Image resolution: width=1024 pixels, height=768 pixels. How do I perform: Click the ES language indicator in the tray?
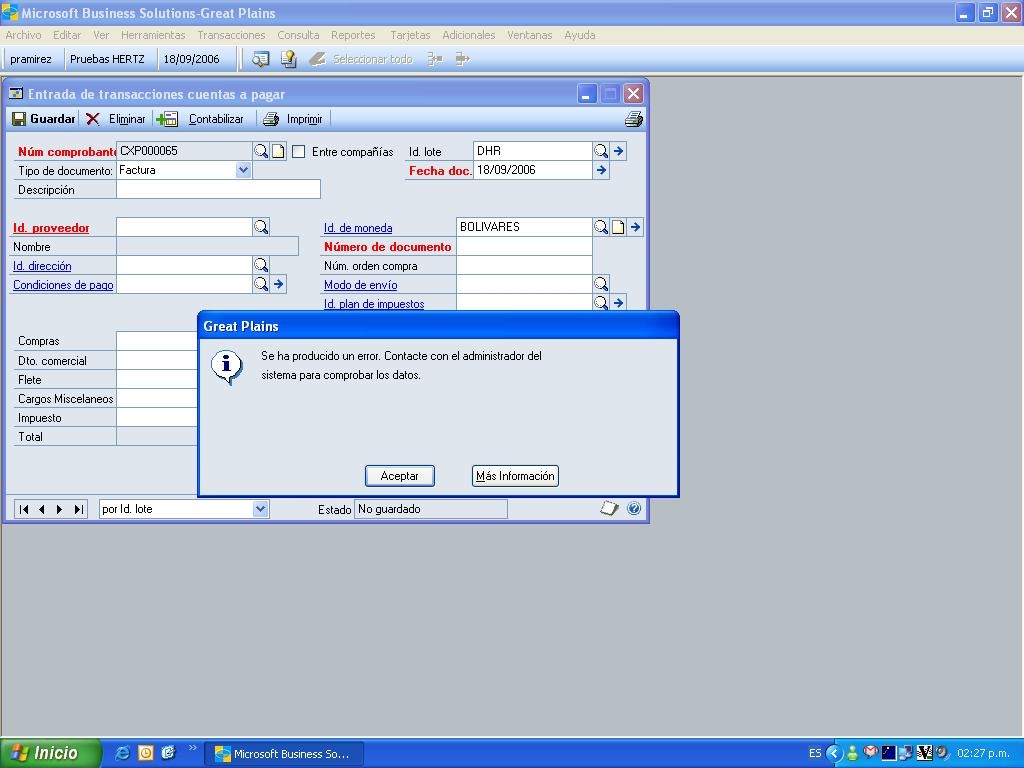[x=815, y=753]
